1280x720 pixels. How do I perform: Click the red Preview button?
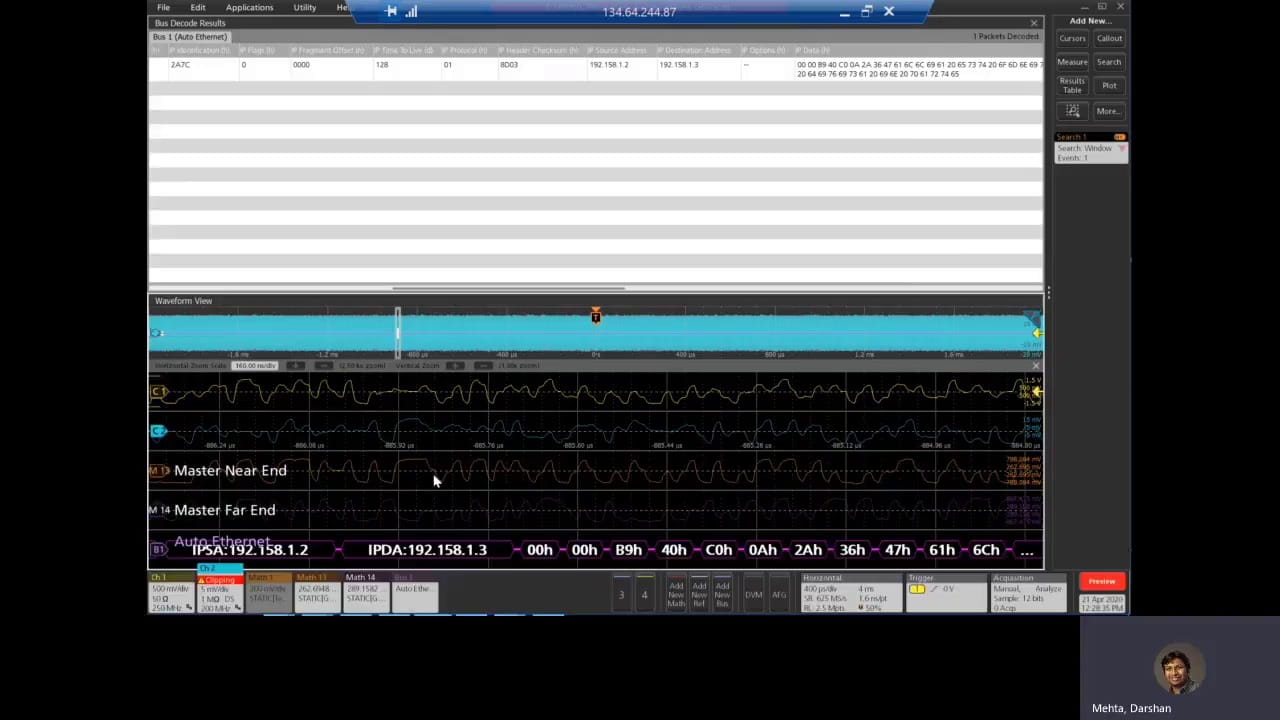coord(1101,581)
